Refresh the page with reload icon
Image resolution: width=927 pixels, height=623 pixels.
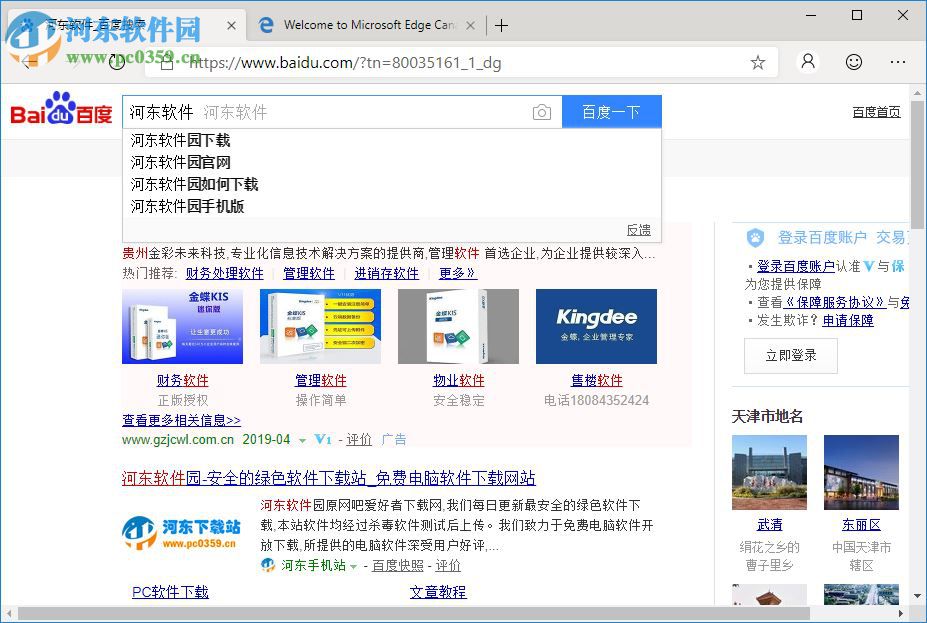pos(117,62)
